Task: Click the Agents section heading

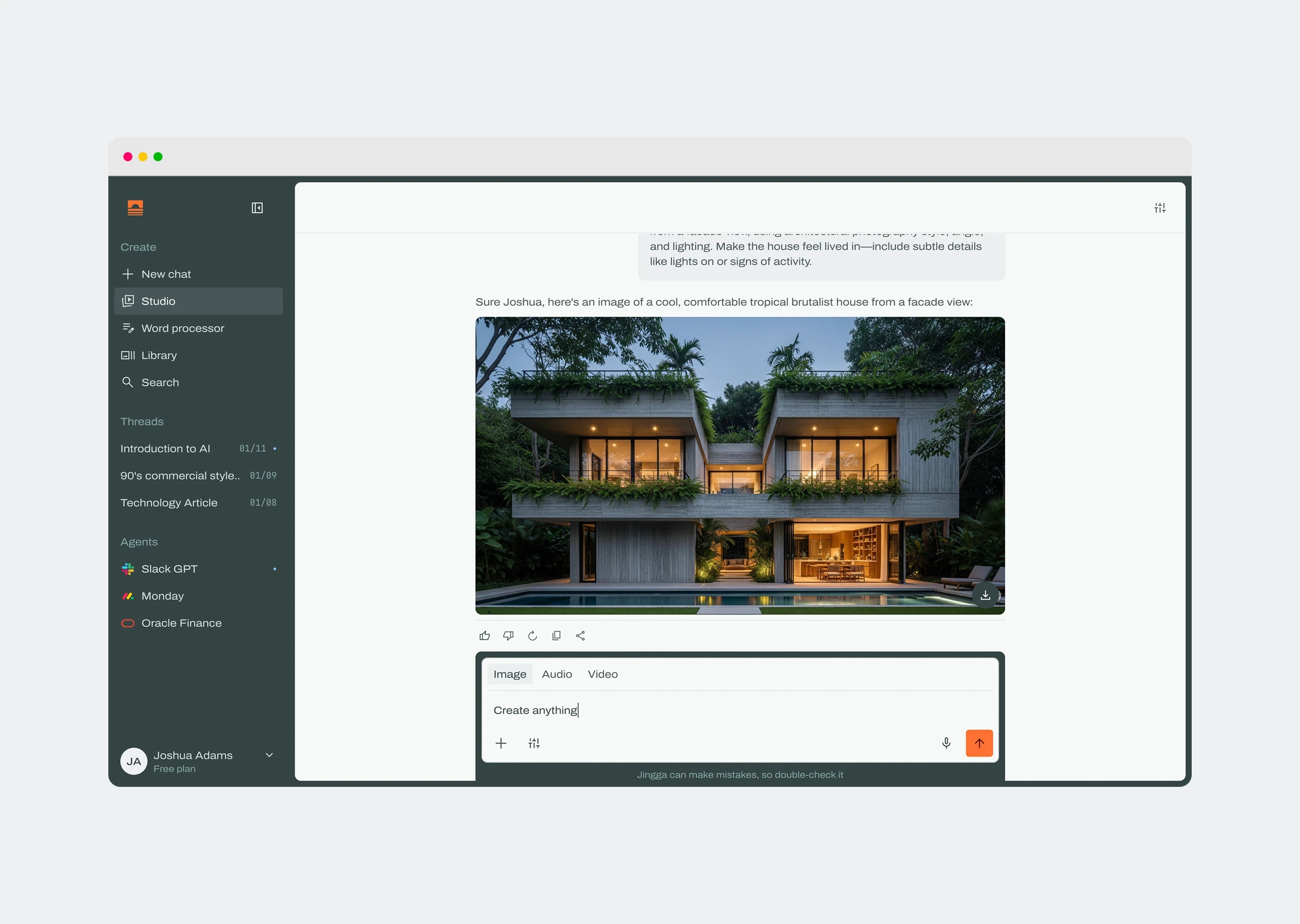Action: [x=139, y=542]
